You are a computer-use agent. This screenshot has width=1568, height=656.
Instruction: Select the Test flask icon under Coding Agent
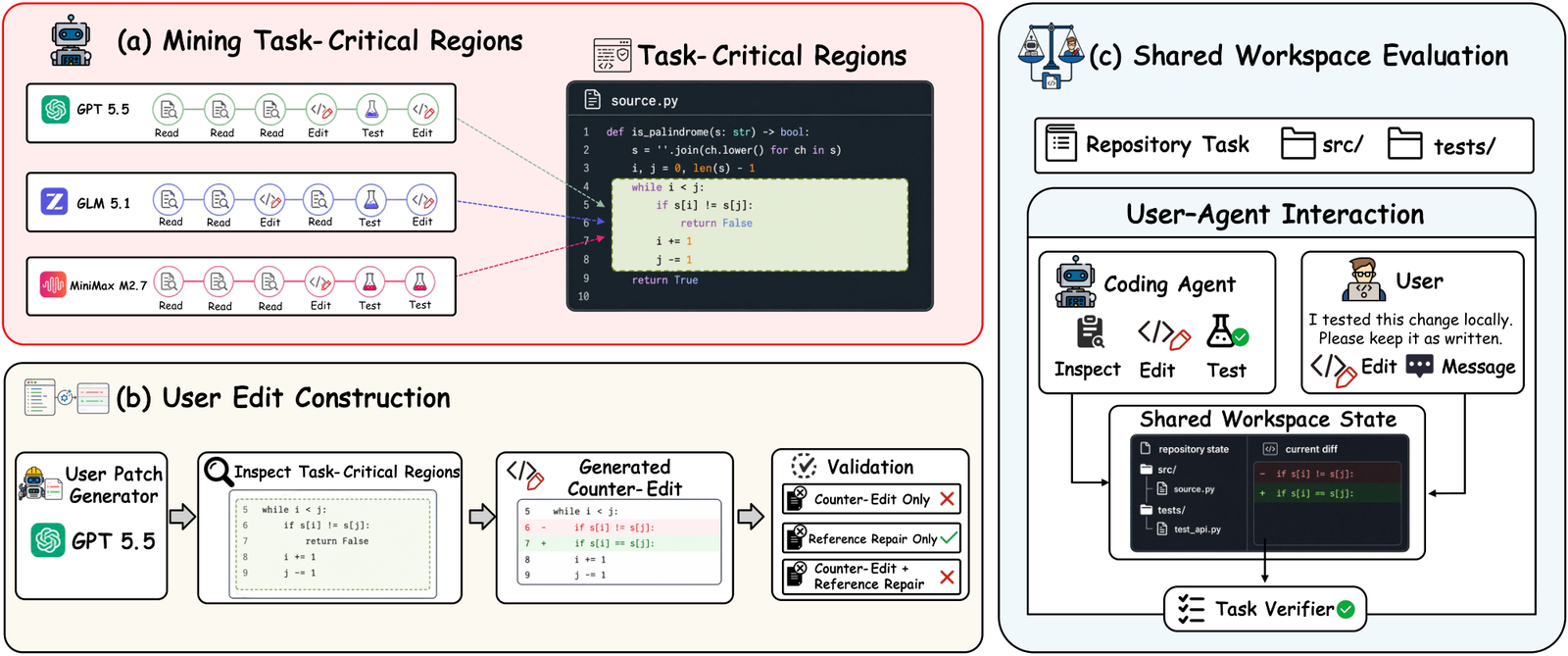1226,332
